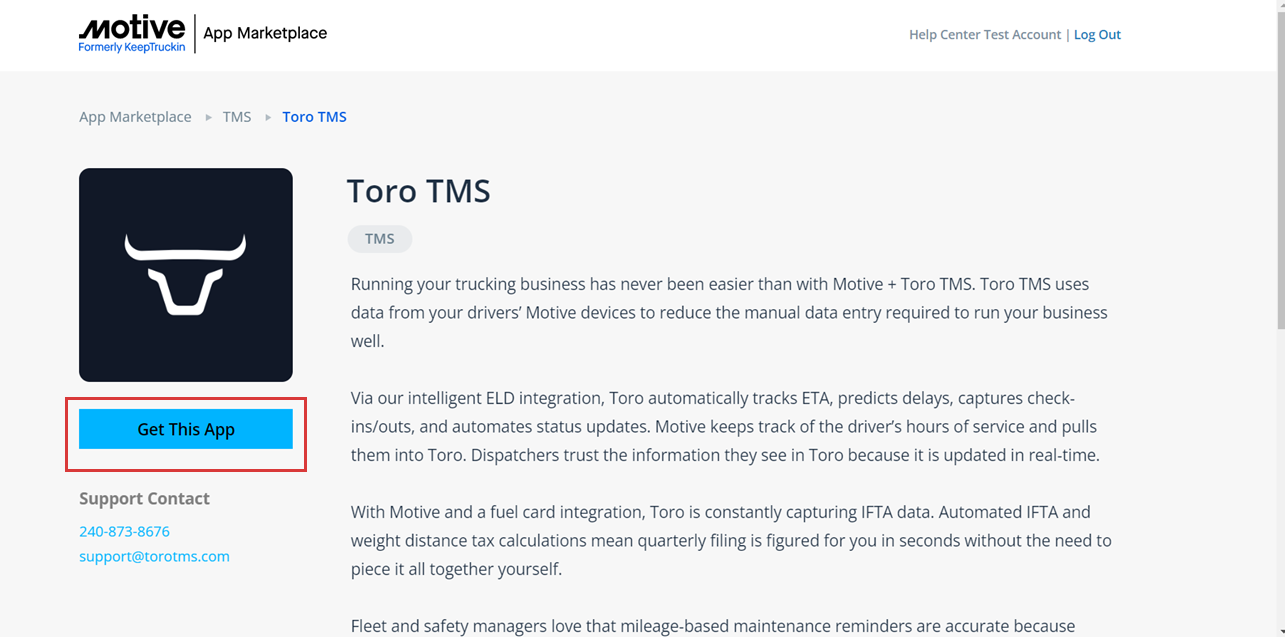
Task: Click the first description paragraph about Motive + Toro
Action: tap(729, 312)
